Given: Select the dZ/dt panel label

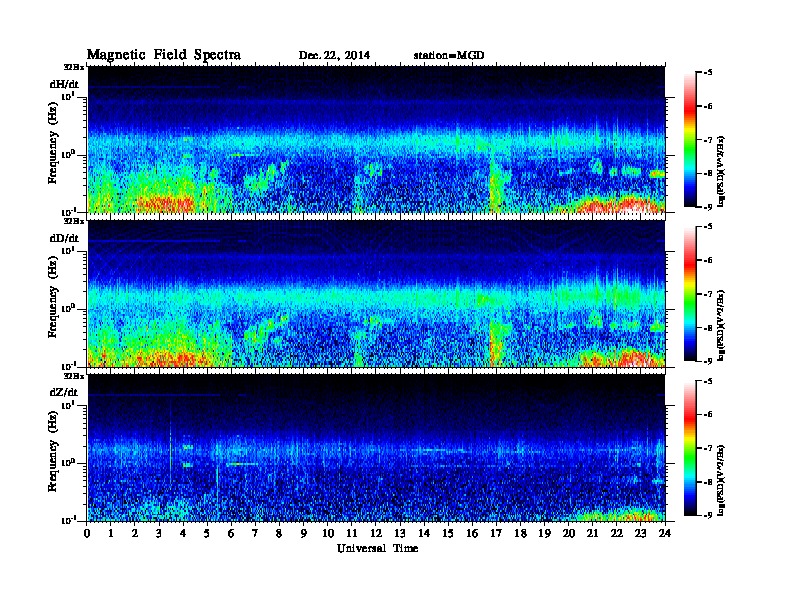Looking at the screenshot, I should point(64,392).
